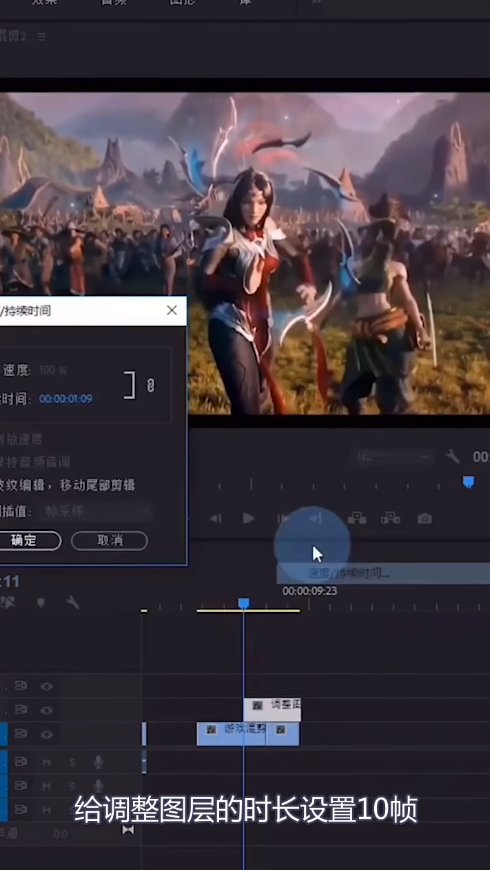Viewport: 490px width, 870px height.
Task: Click the program monitor video preview frame
Action: click(245, 253)
